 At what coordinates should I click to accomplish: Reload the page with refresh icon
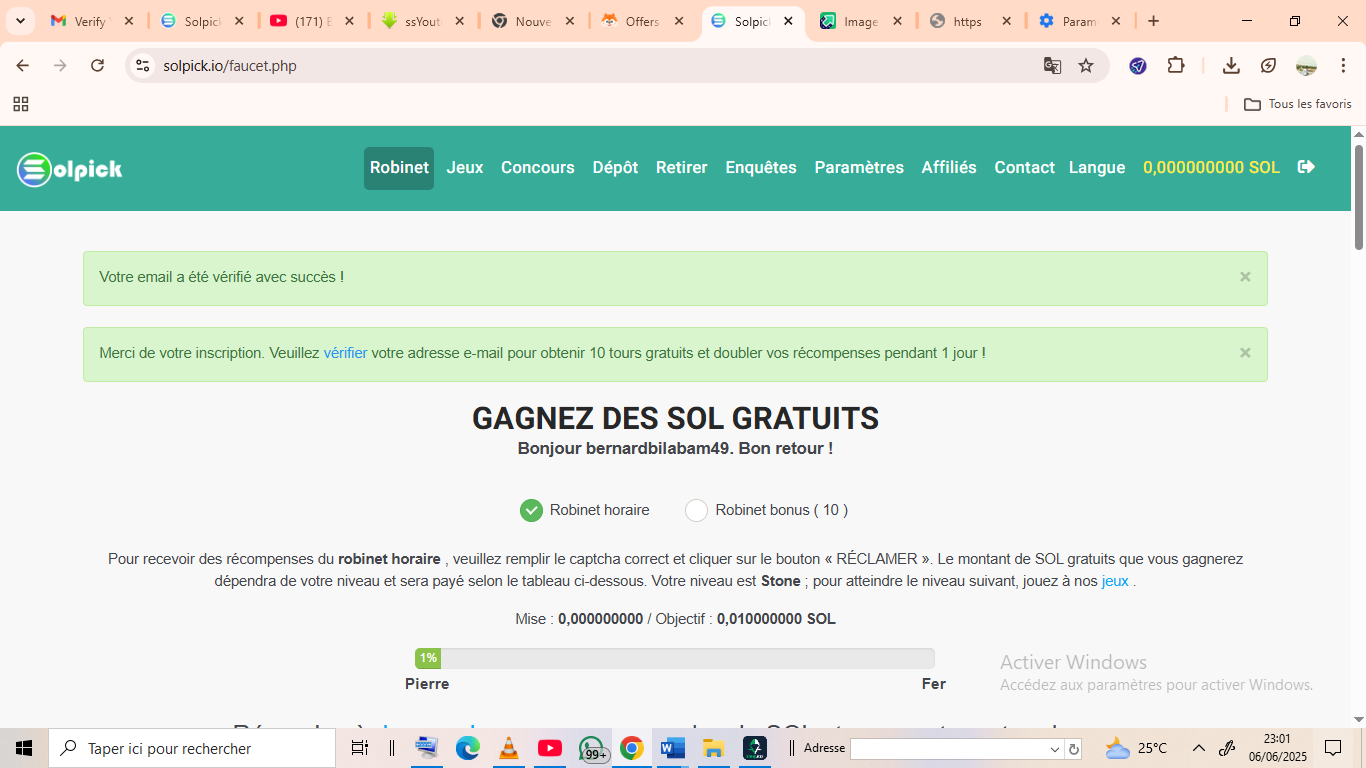[x=97, y=66]
